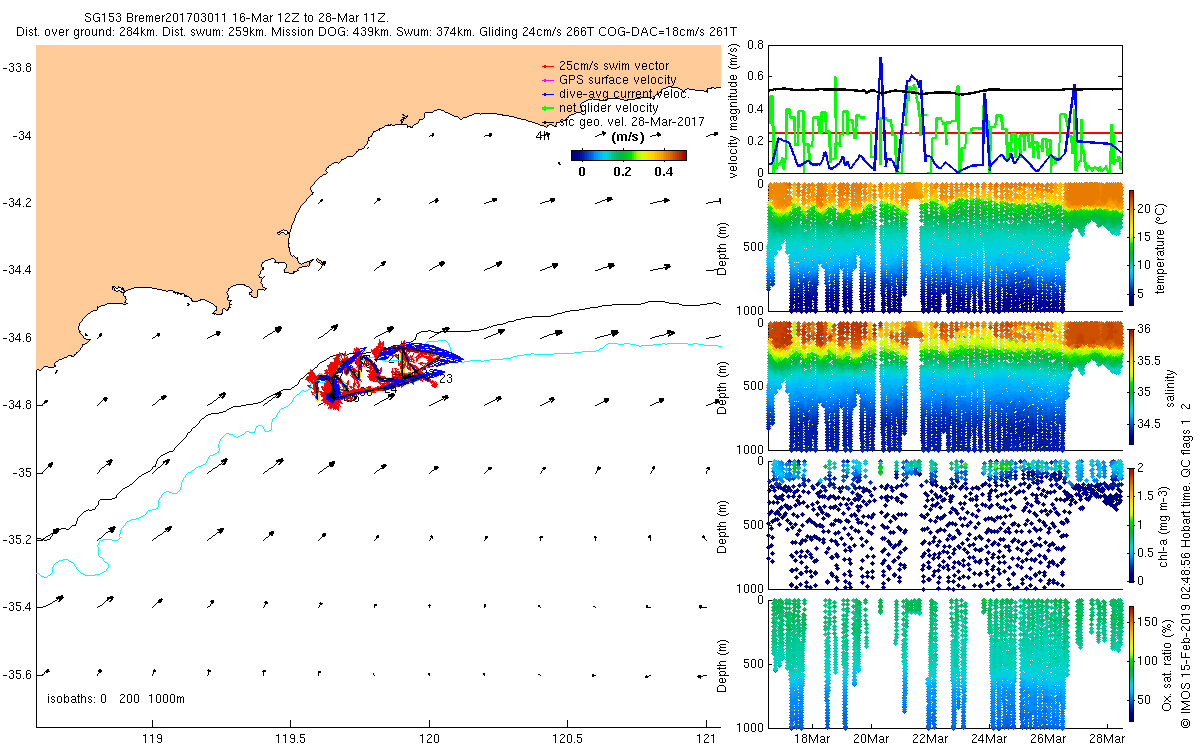
Task: Click the velocity (m/s) colorbar under the legend
Action: (x=628, y=155)
